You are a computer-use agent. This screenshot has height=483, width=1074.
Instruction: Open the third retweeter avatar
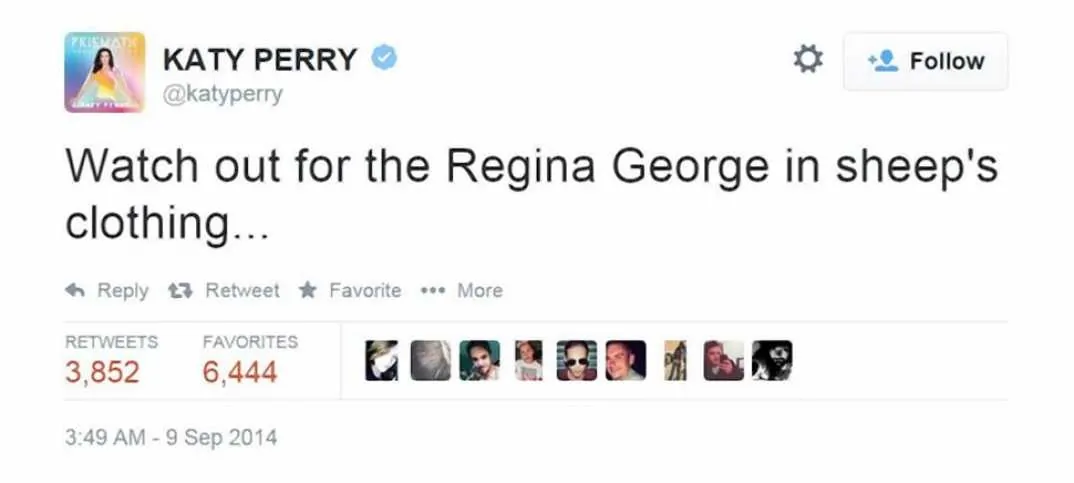tap(479, 360)
